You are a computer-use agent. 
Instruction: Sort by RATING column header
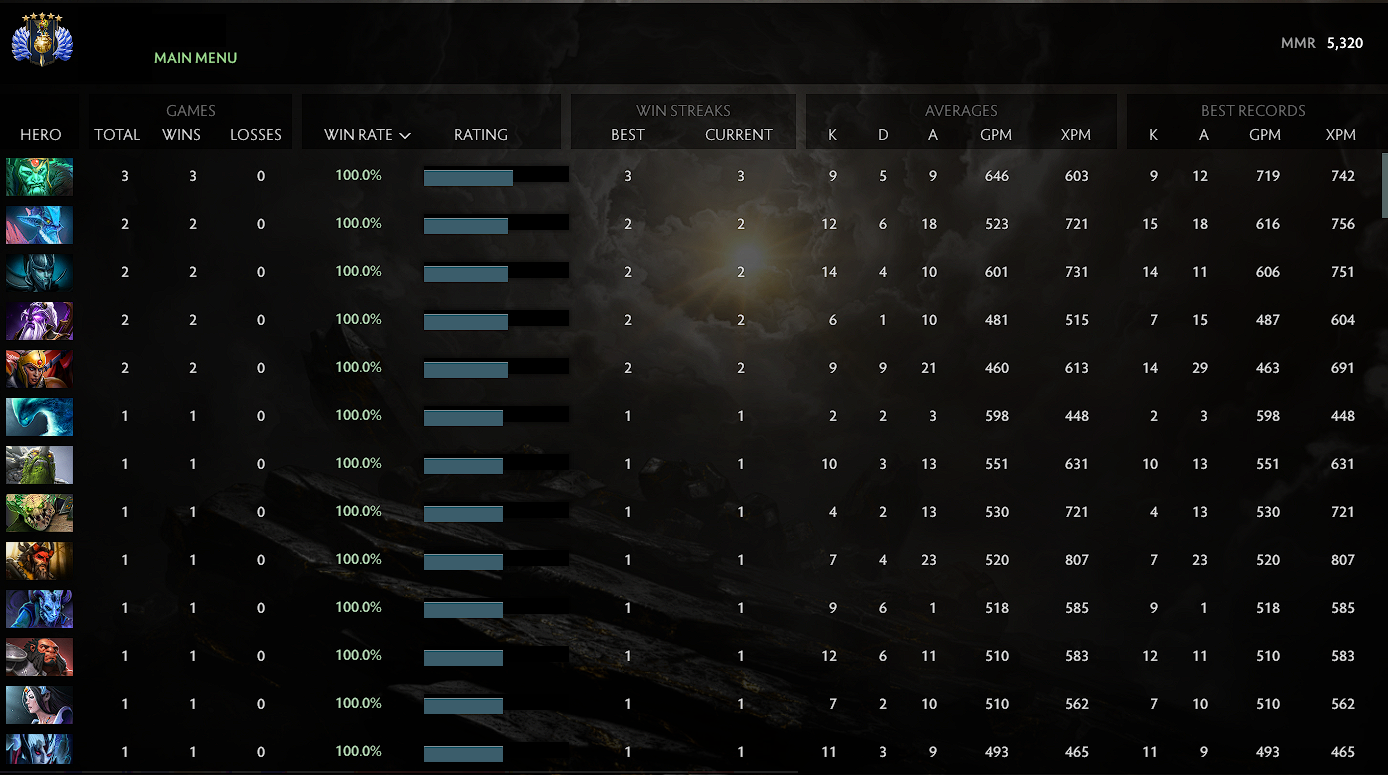click(x=481, y=135)
